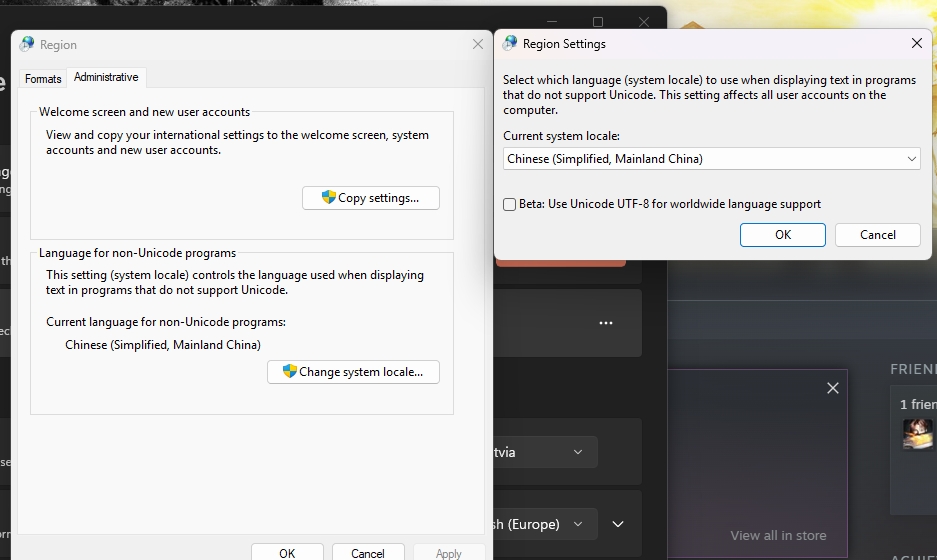The height and width of the screenshot is (560, 937).
Task: Click View all in store link
Action: pos(778,535)
